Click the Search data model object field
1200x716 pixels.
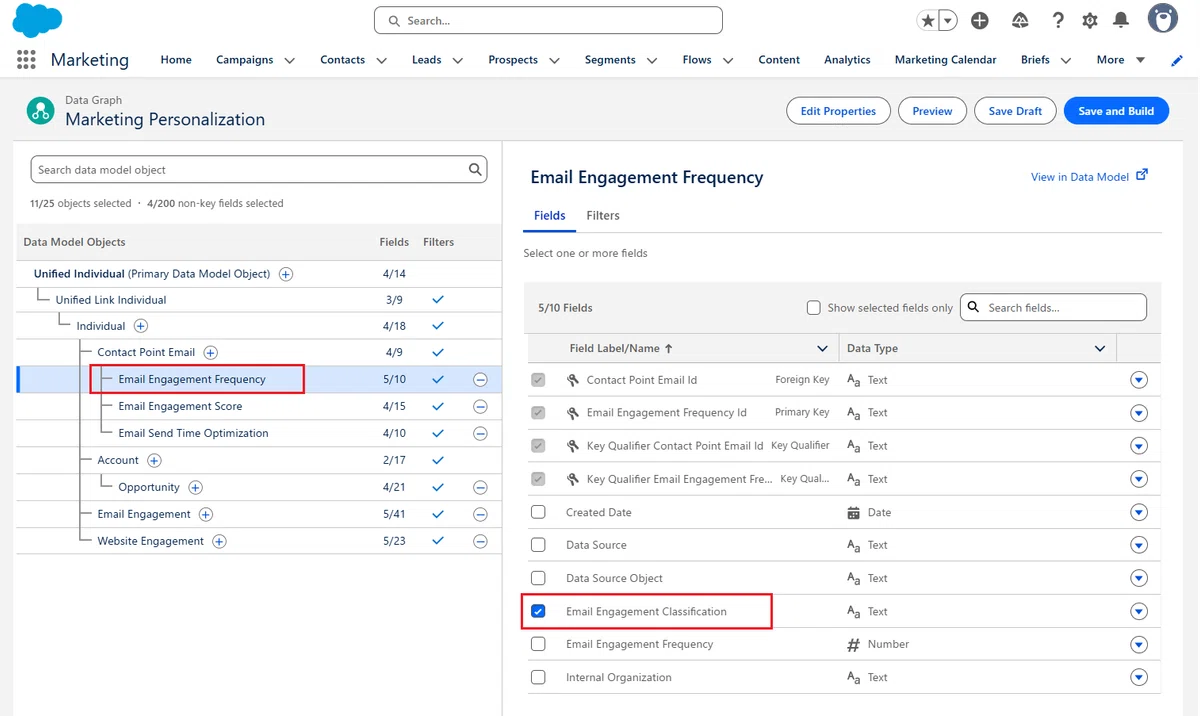click(259, 169)
